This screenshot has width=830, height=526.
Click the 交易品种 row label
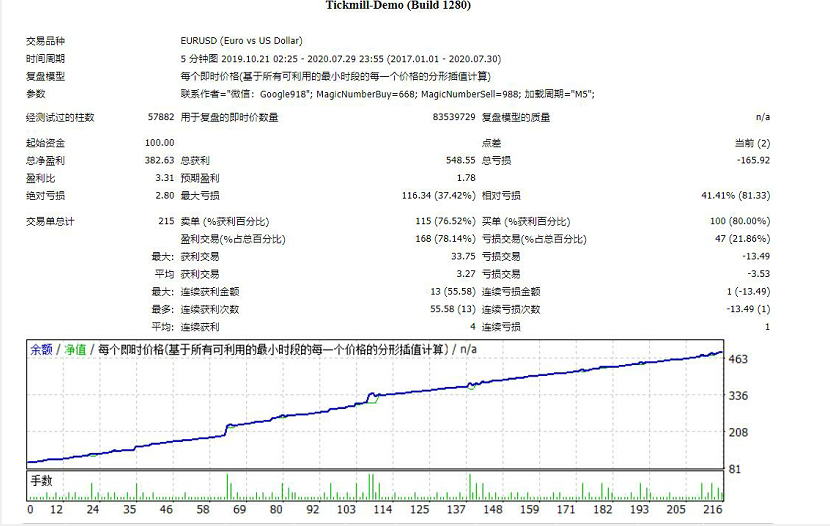pyautogui.click(x=46, y=42)
